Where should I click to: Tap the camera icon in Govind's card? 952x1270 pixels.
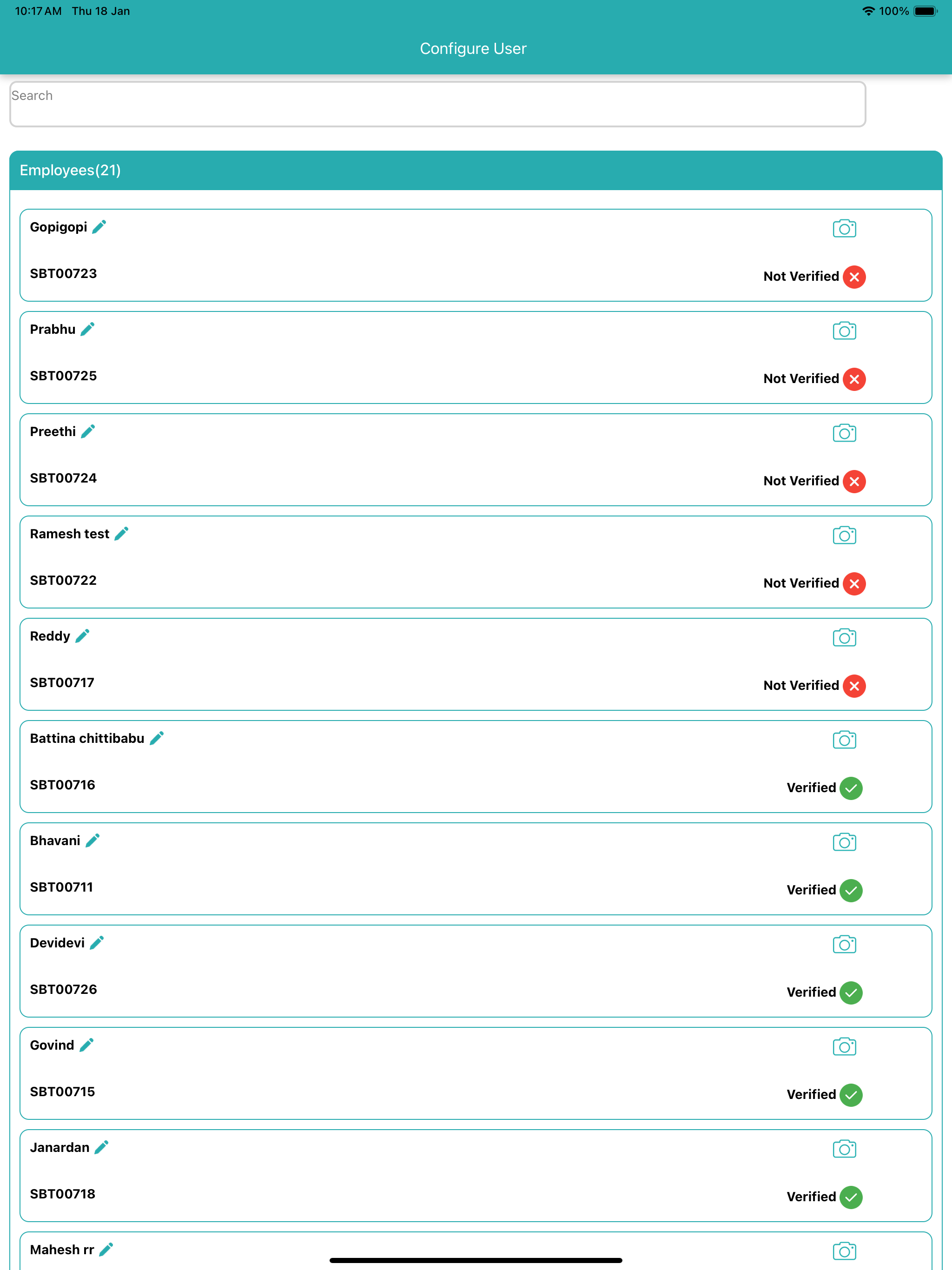click(844, 1047)
